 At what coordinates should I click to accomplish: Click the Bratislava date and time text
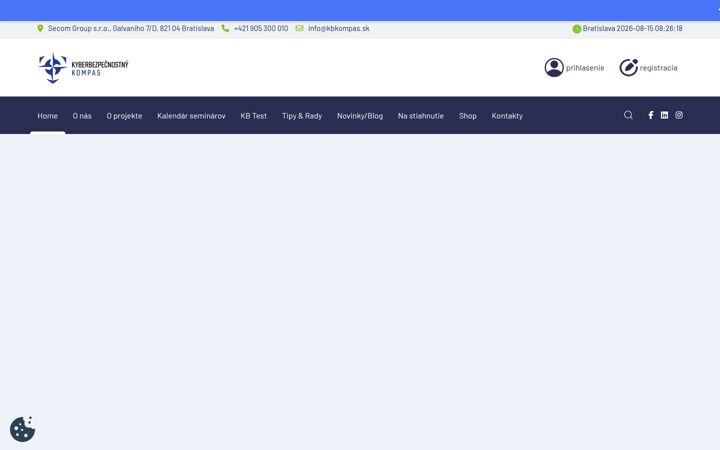(633, 28)
